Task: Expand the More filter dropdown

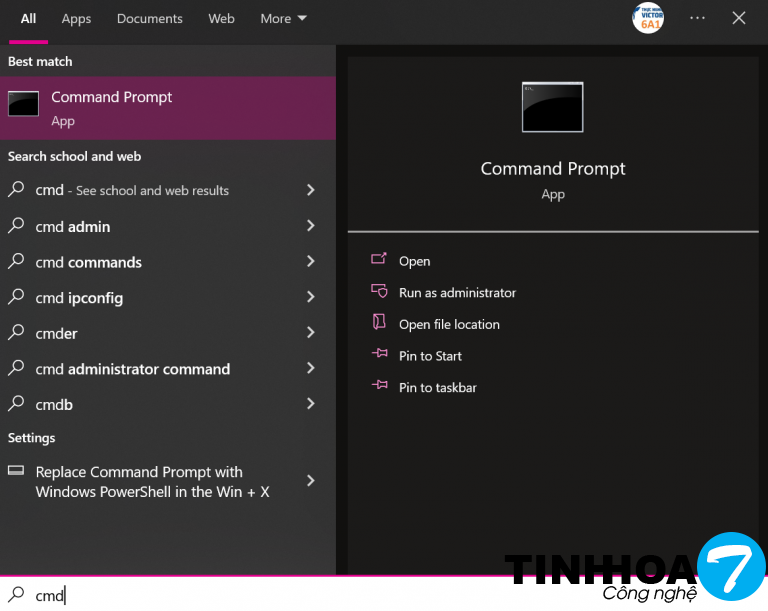Action: click(x=283, y=18)
